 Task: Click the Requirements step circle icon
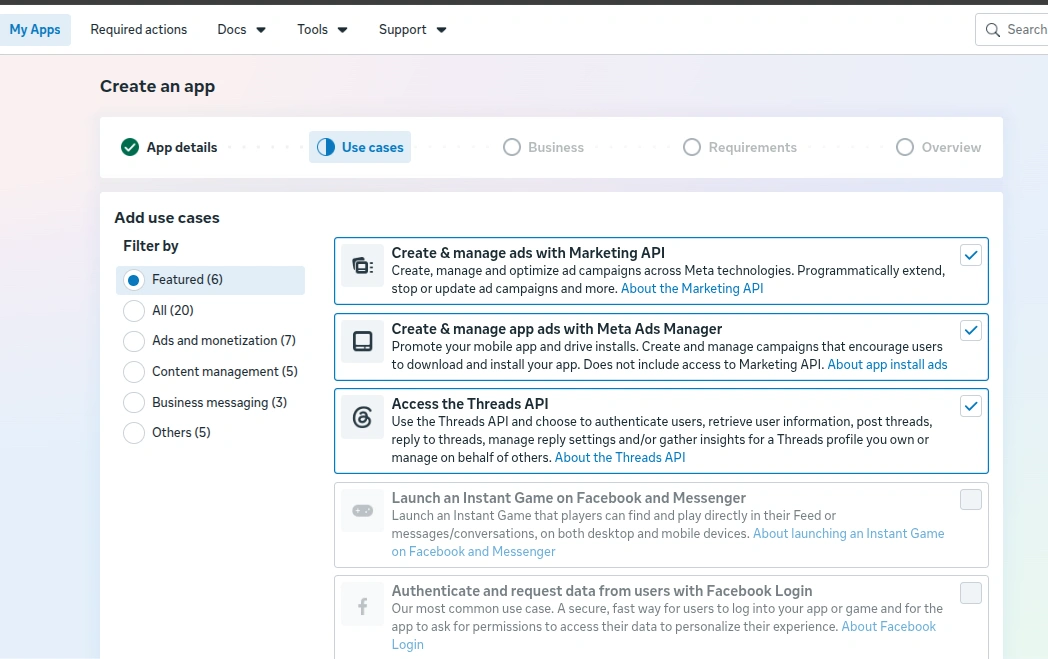pos(692,147)
